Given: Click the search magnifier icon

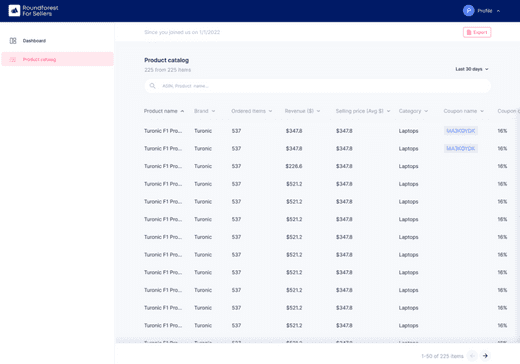Looking at the screenshot, I should (153, 86).
